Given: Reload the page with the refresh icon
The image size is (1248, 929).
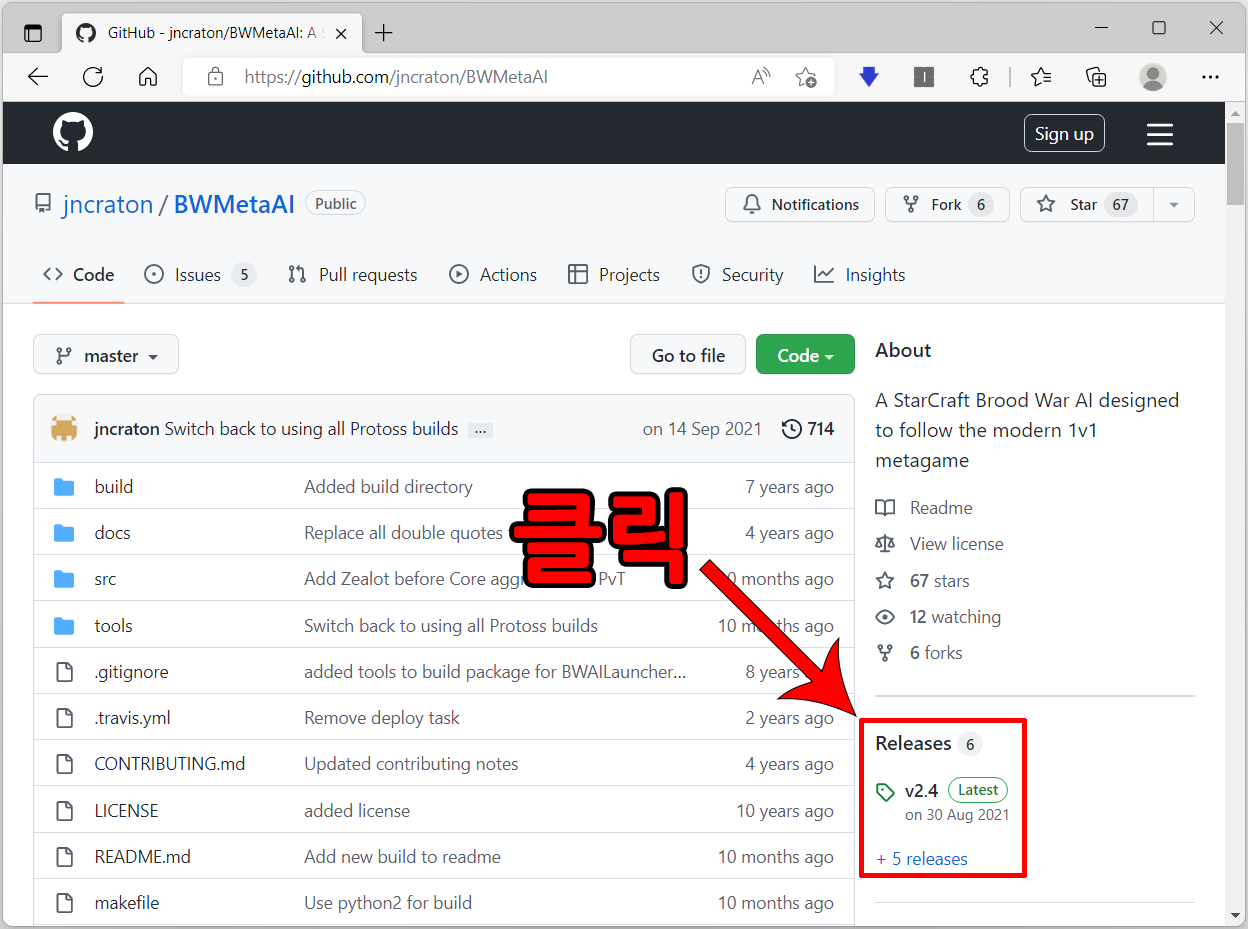Looking at the screenshot, I should click(x=93, y=77).
